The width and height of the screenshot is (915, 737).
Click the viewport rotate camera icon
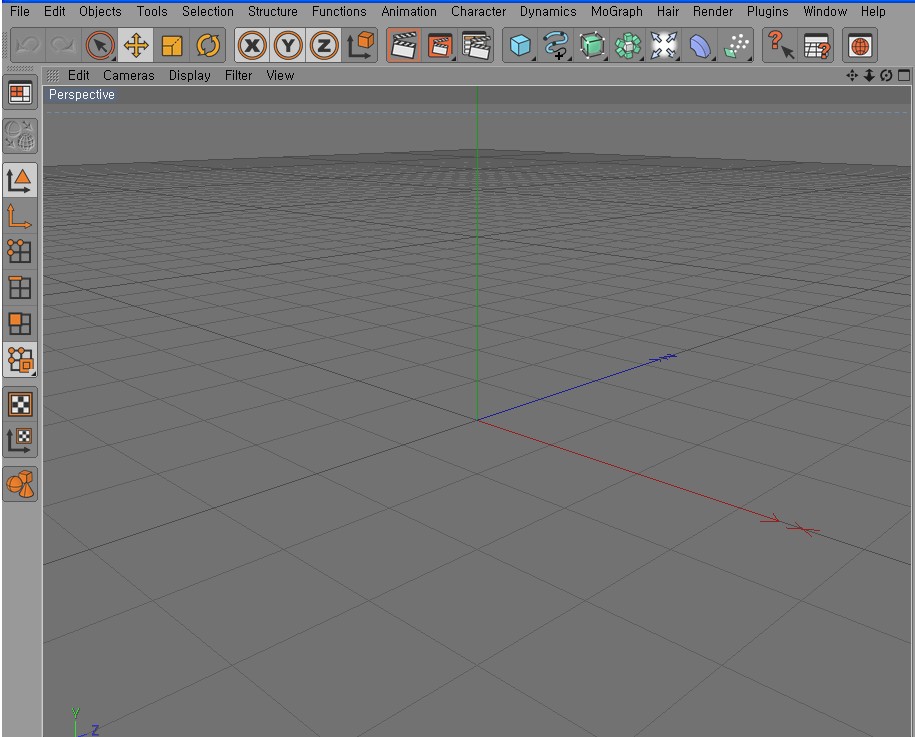(886, 75)
